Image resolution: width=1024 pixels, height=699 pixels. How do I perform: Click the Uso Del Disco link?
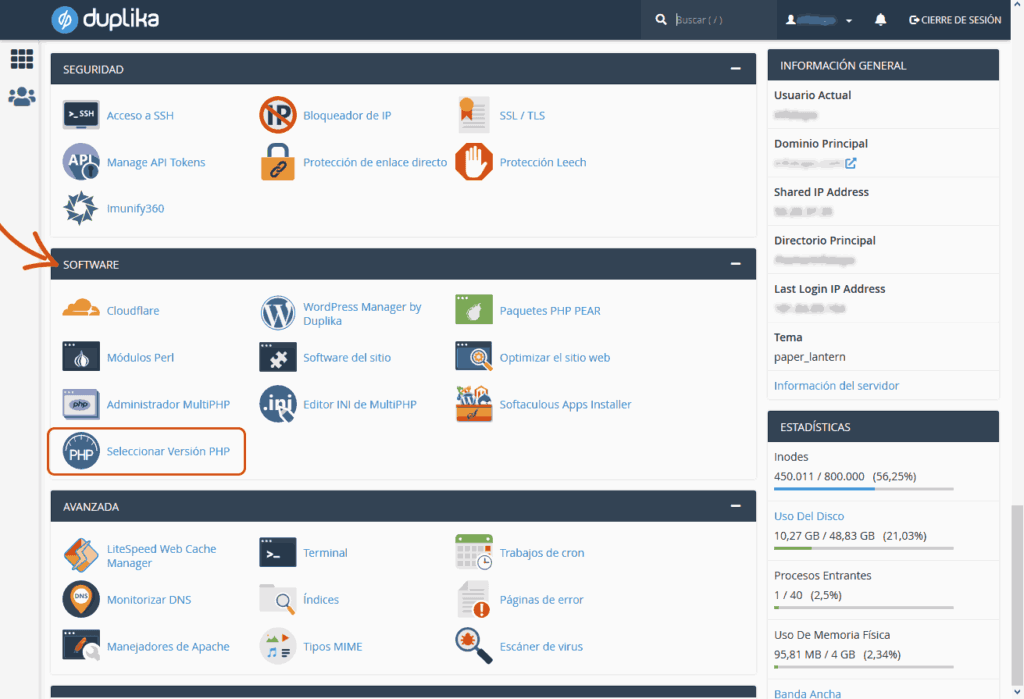[808, 516]
